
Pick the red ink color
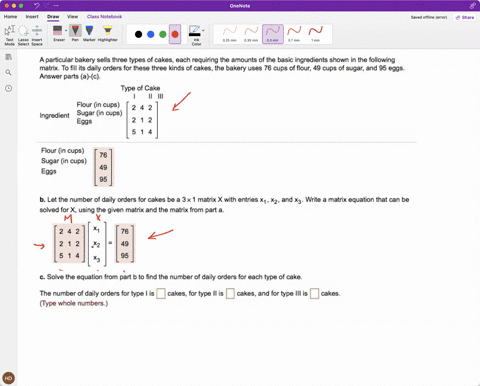175,34
